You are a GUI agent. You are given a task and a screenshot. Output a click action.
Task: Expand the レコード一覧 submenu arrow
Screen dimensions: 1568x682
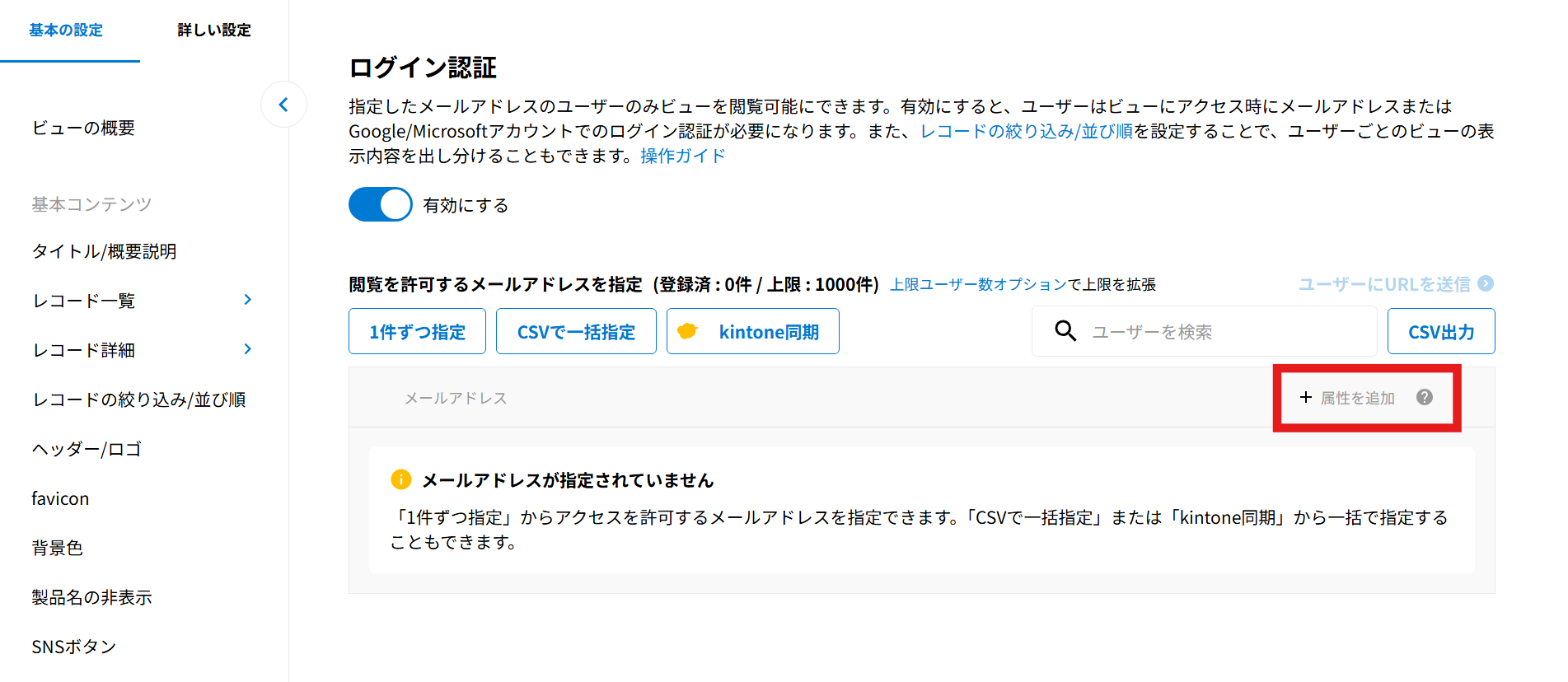point(247,300)
